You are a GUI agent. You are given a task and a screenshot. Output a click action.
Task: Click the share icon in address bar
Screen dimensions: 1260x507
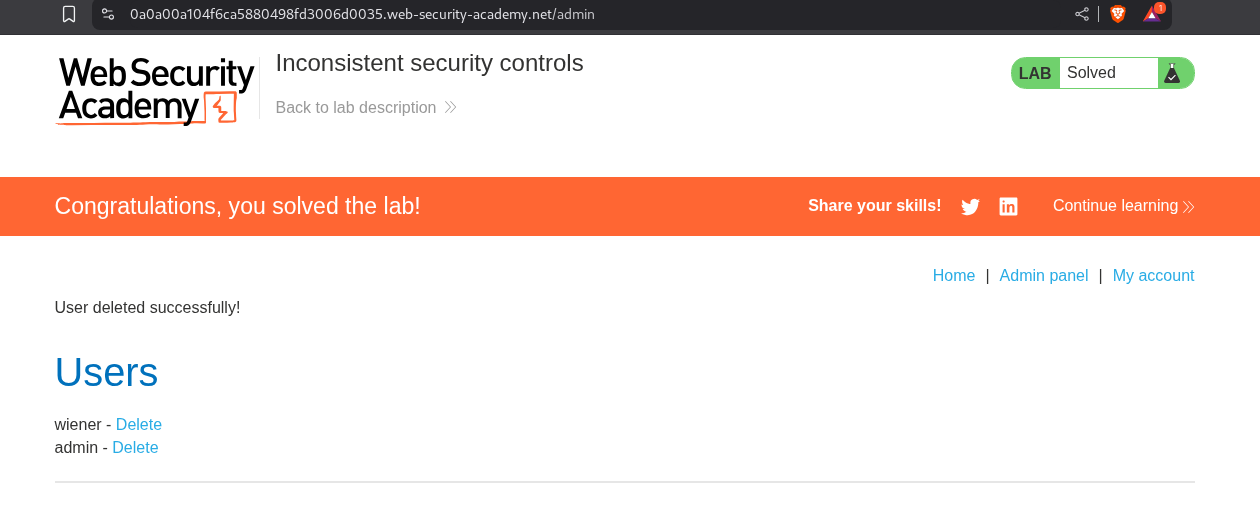click(1082, 14)
